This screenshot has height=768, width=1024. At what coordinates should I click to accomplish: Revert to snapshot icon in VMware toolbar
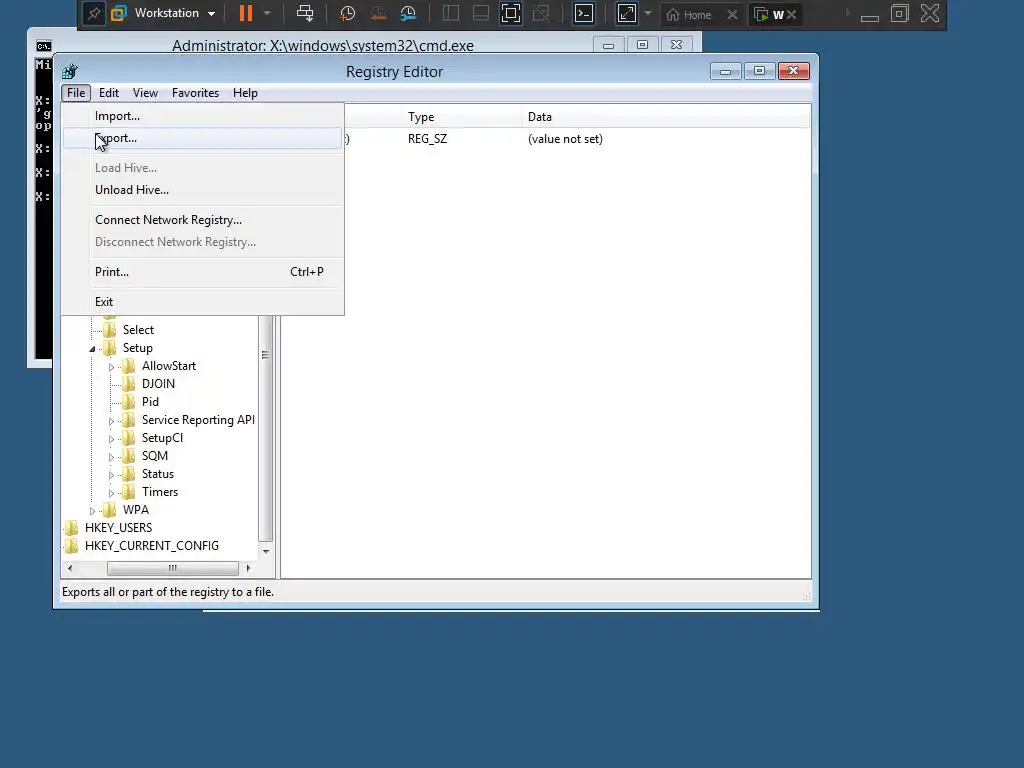tap(377, 14)
